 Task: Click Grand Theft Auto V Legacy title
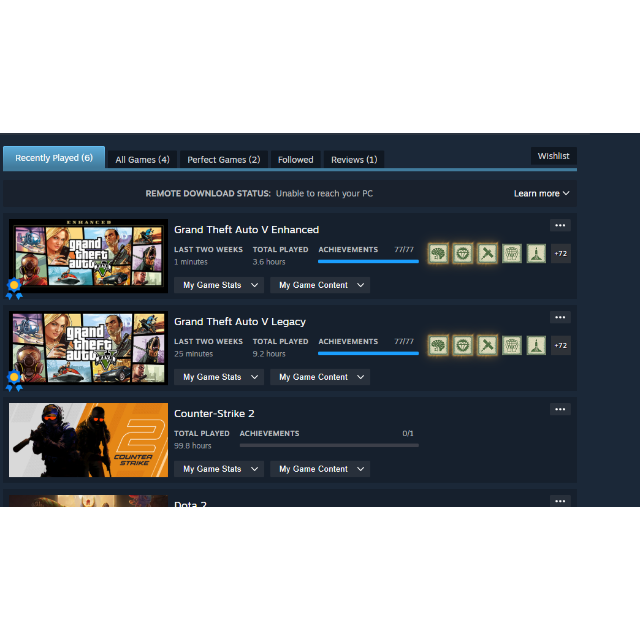pos(240,322)
